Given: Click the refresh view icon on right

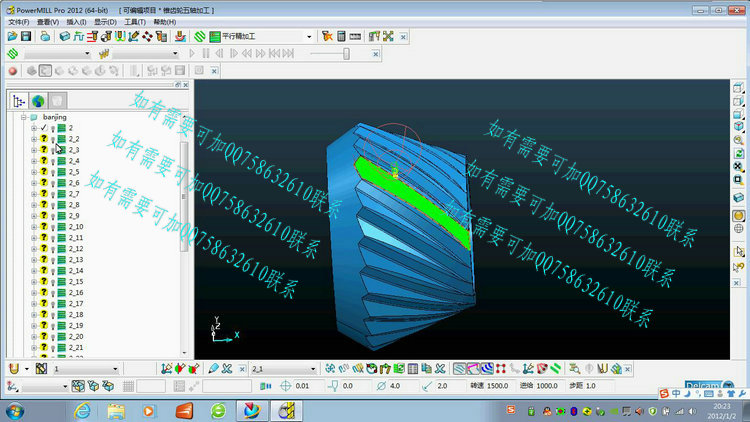Looking at the screenshot, I should (x=739, y=154).
